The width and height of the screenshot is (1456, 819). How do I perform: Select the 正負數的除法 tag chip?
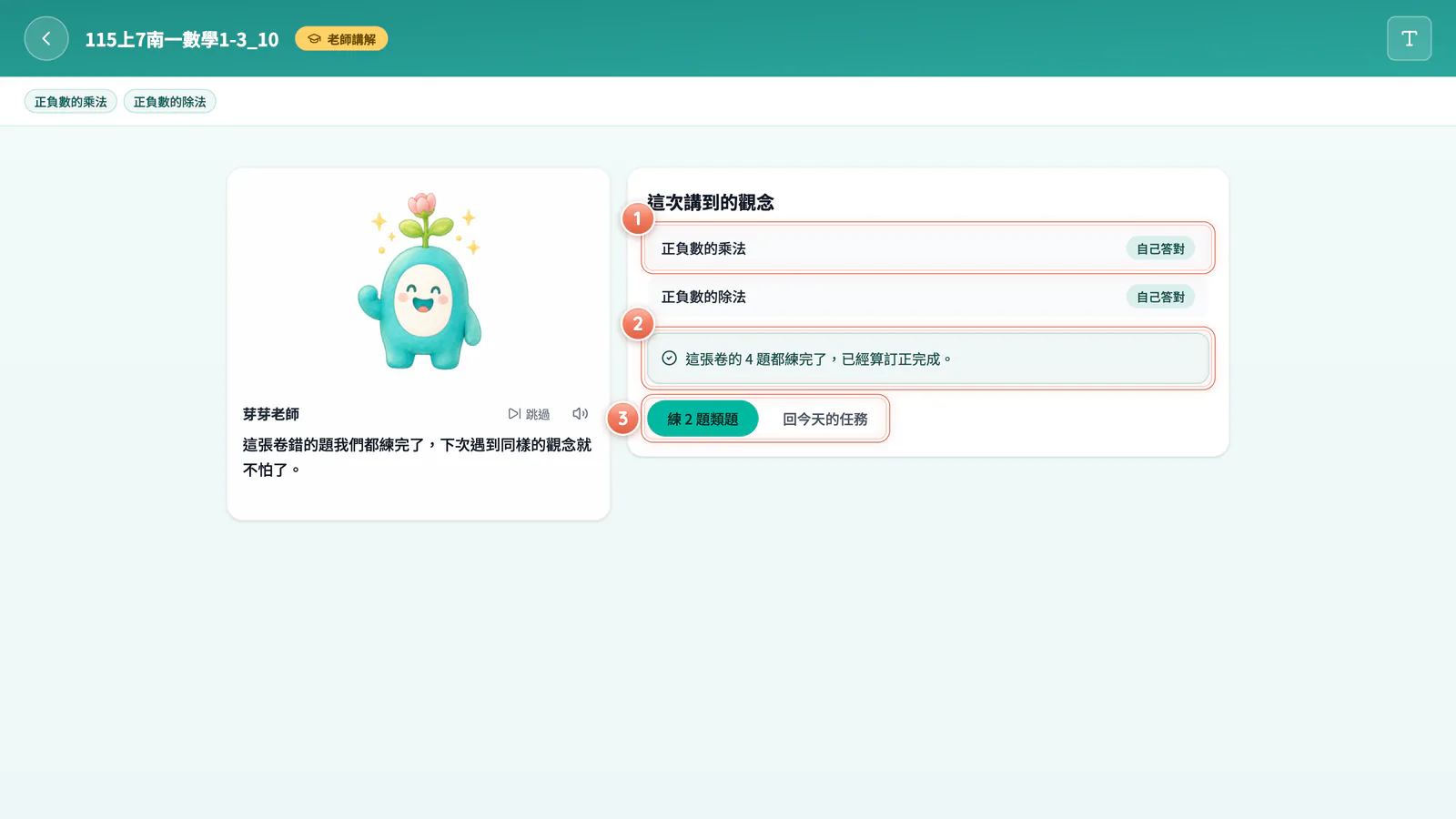coord(170,102)
